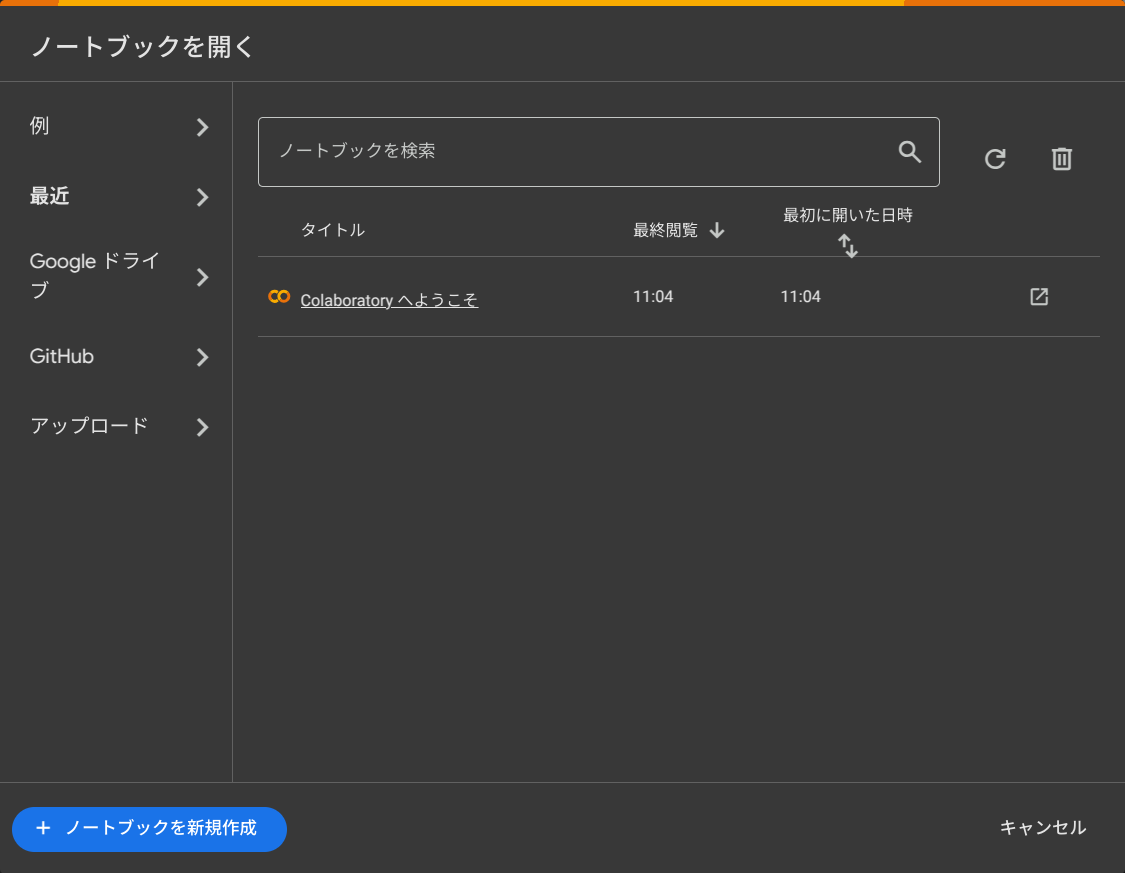The image size is (1125, 873).
Task: Expand the GitHub section chevron
Action: point(202,357)
